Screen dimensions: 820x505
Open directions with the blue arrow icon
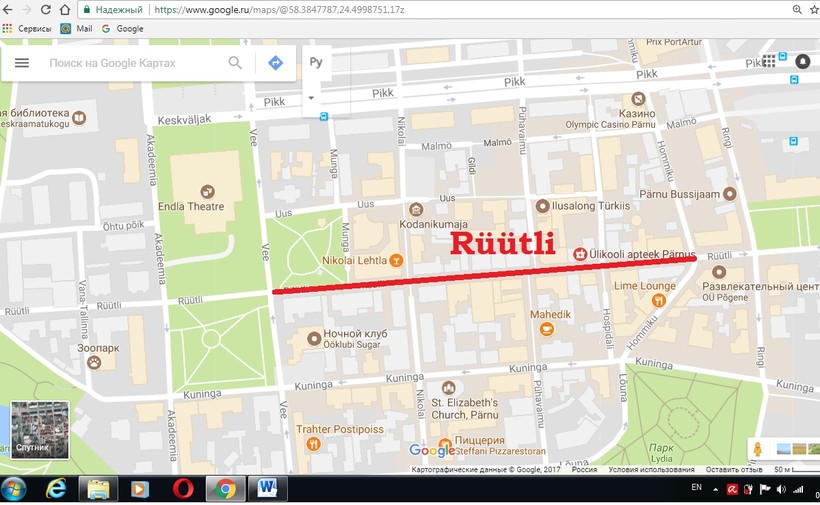point(275,63)
